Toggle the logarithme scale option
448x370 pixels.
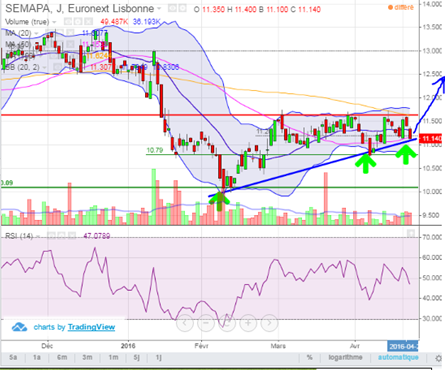click(345, 357)
